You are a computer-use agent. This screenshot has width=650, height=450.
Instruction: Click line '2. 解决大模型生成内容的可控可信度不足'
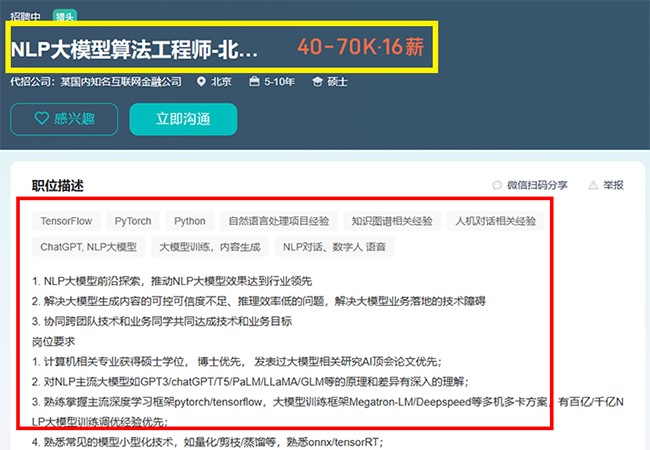pos(258,301)
